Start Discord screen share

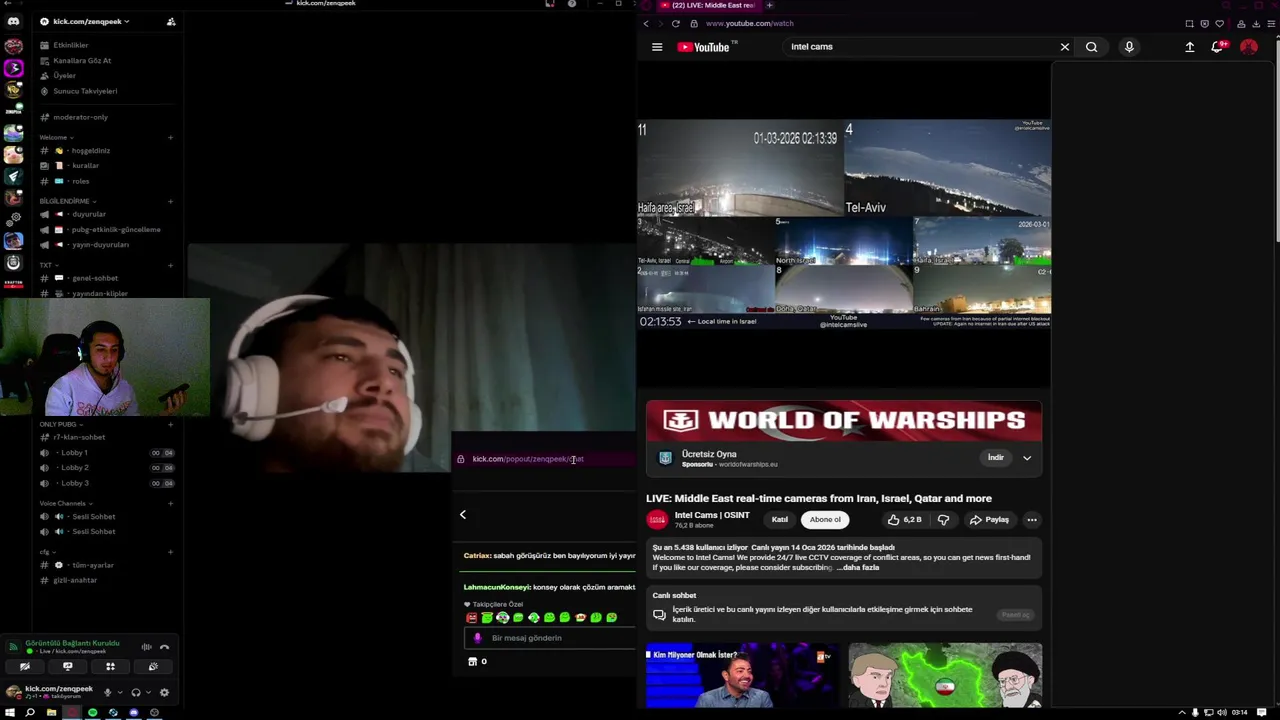tap(68, 666)
